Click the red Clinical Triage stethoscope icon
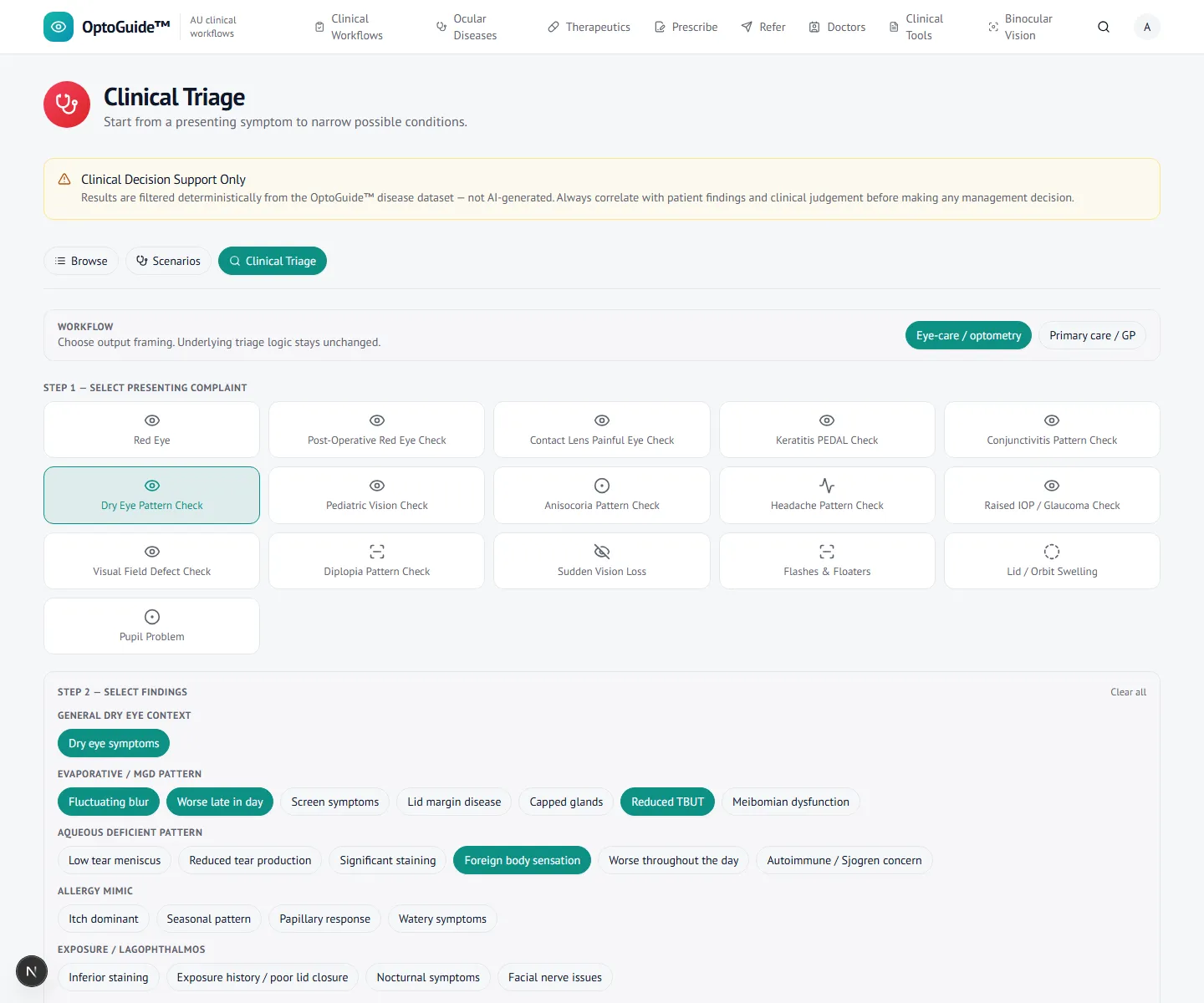Viewport: 1204px width, 1003px height. (x=67, y=104)
